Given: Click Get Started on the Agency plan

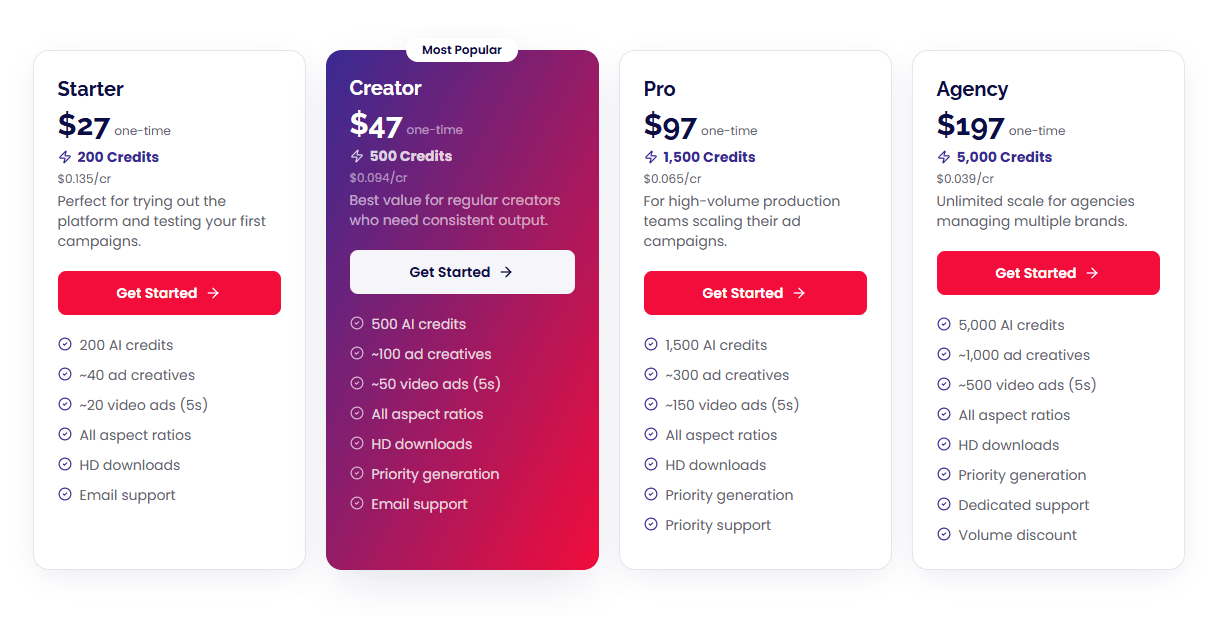Looking at the screenshot, I should (1048, 273).
